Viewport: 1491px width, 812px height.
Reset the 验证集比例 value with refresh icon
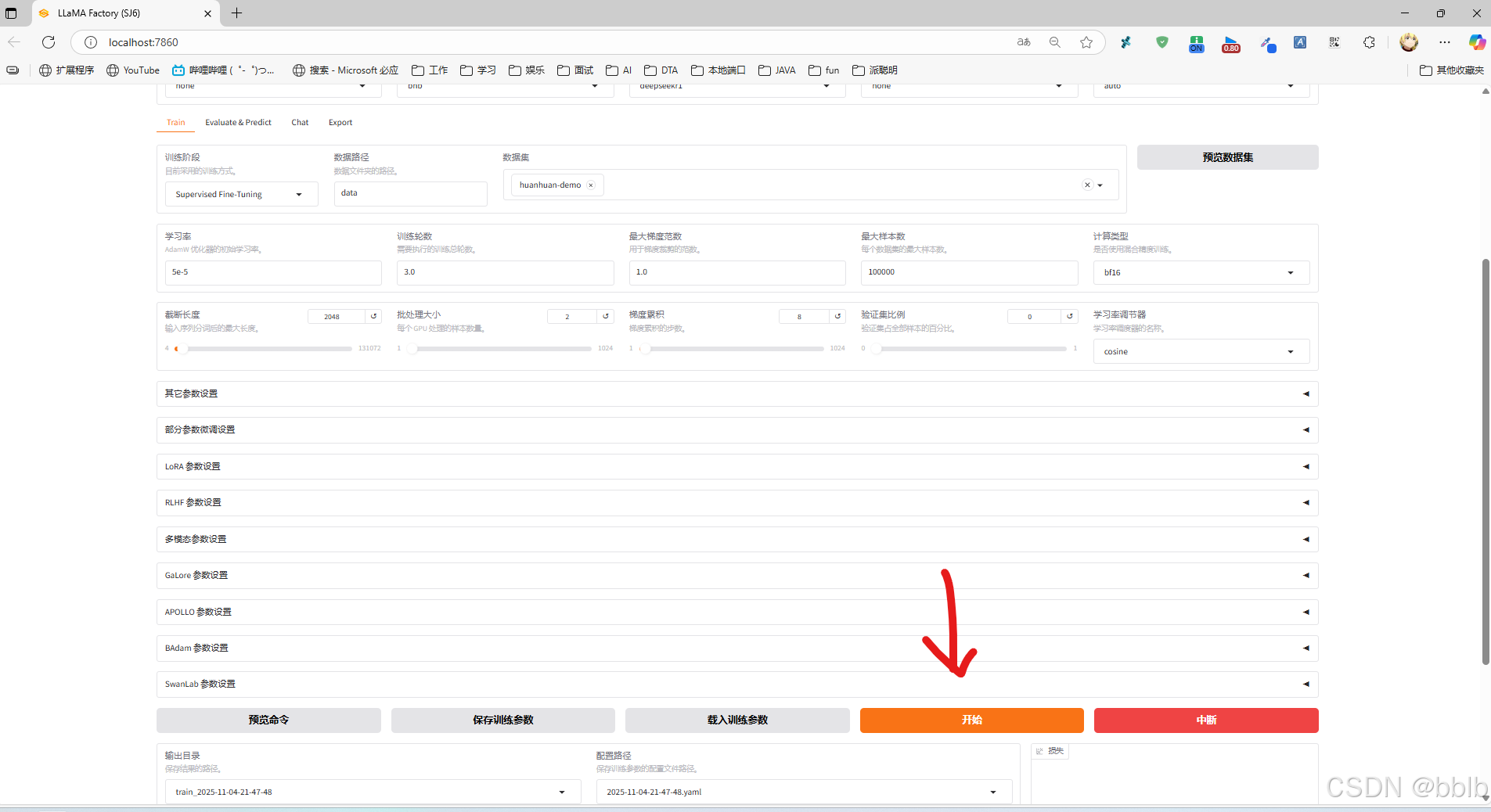[1070, 316]
